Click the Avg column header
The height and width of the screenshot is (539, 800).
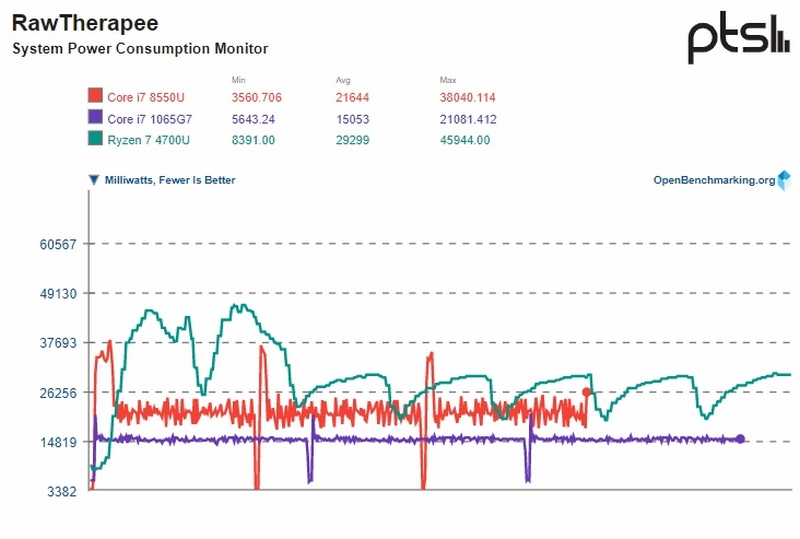tap(343, 80)
